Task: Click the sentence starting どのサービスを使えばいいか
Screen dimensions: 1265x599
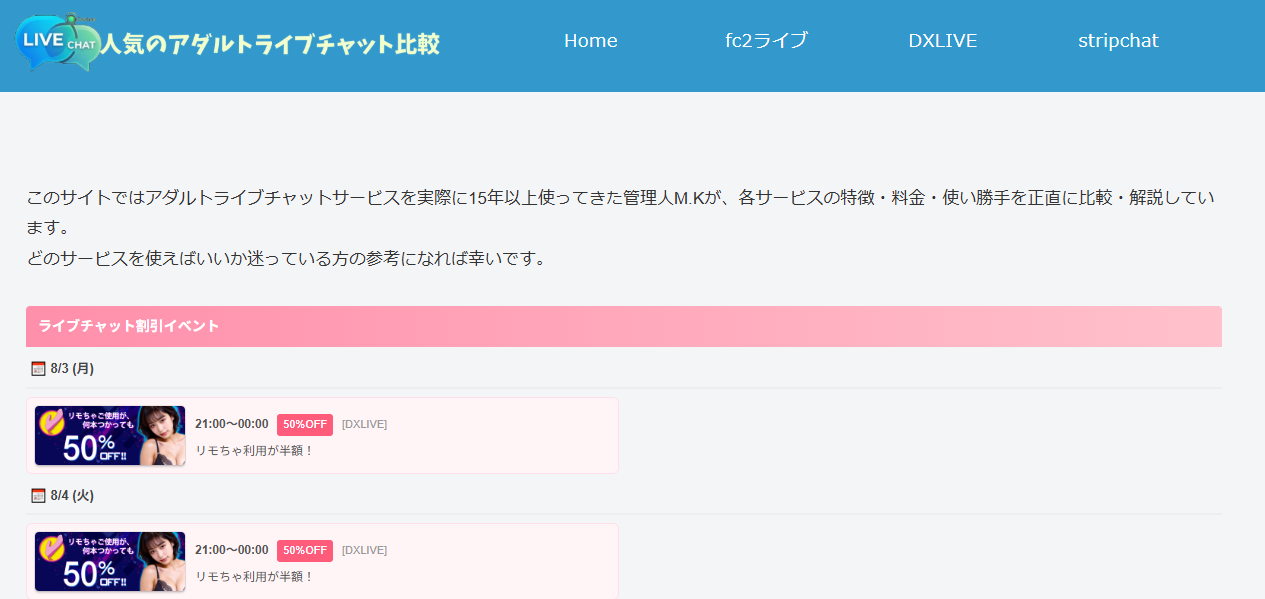Action: (287, 258)
